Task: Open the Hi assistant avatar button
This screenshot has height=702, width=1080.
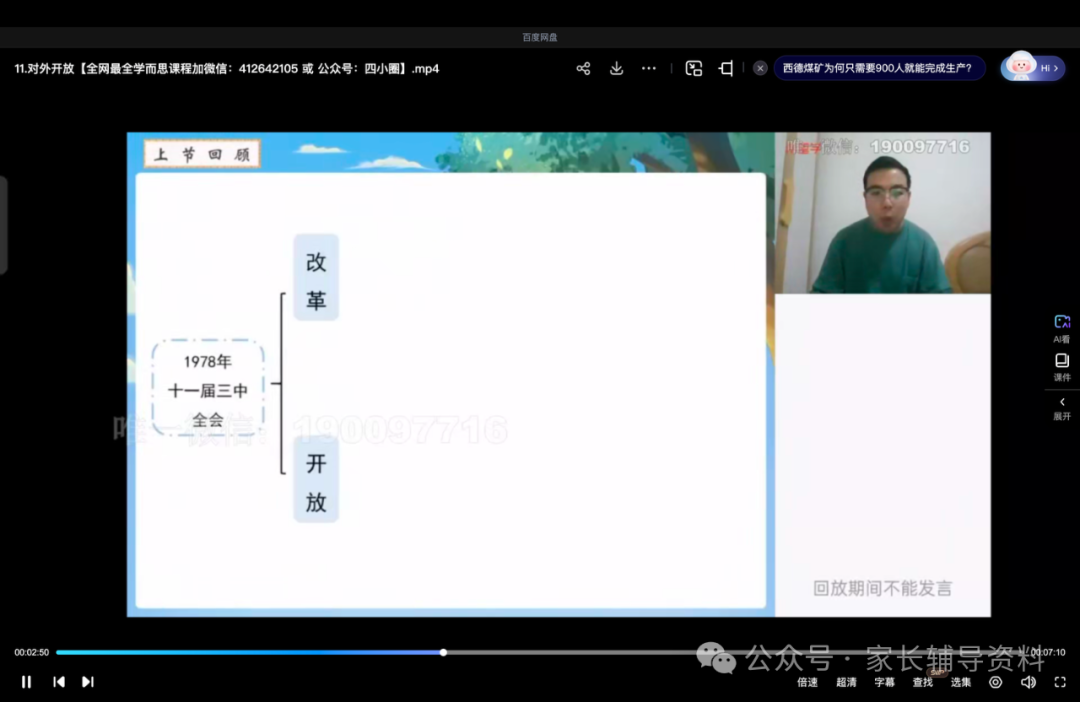Action: click(1032, 68)
